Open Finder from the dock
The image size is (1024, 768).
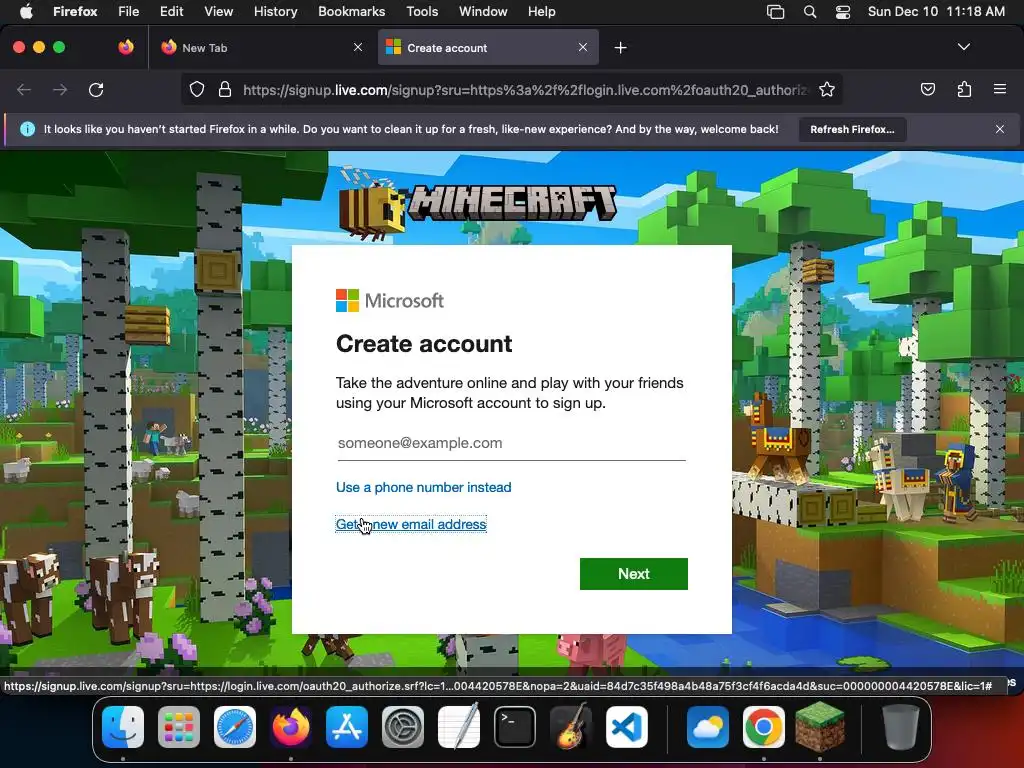coord(123,727)
